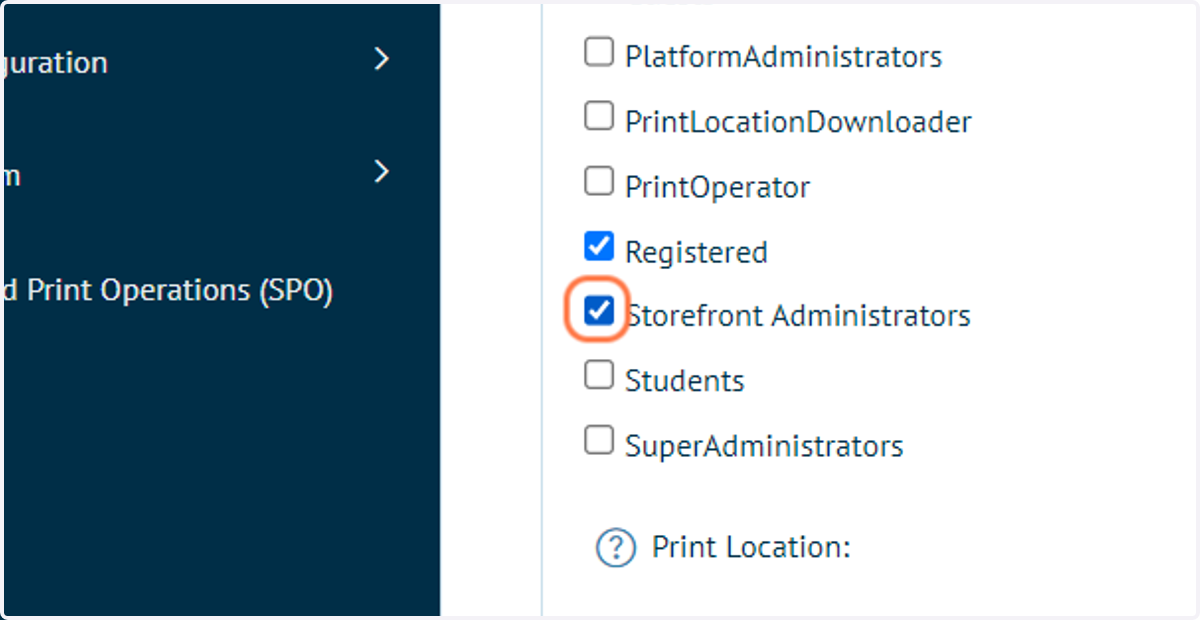Click the Registered label text
Screen dimensions: 1200x620
(696, 252)
